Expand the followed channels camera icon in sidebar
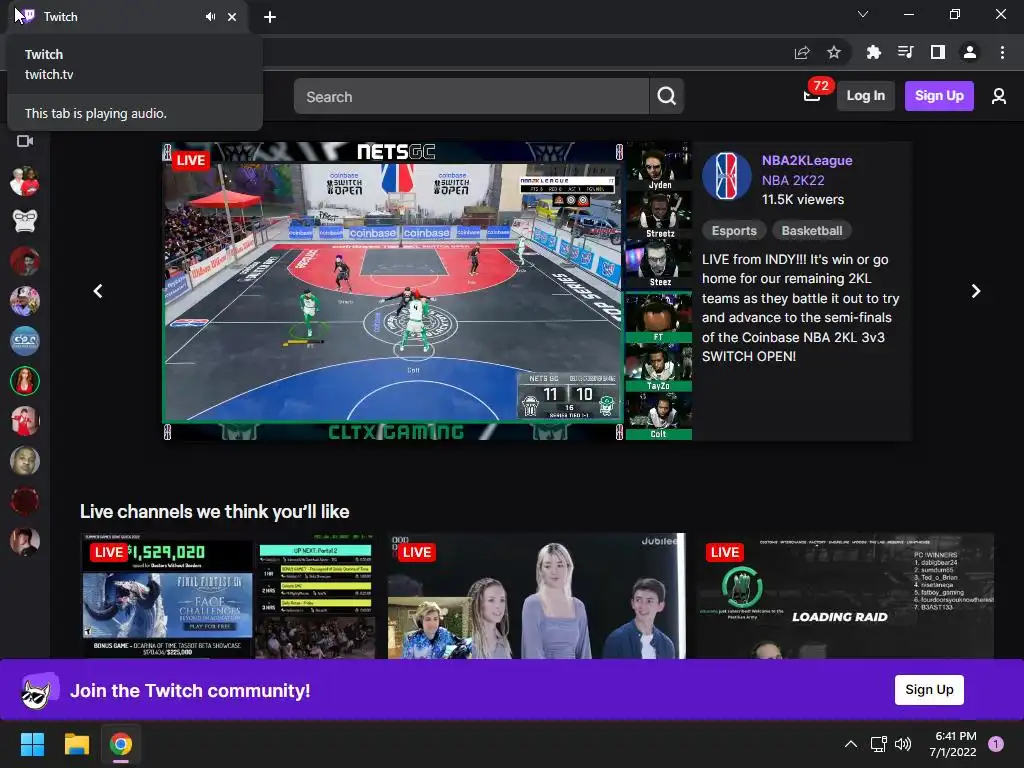This screenshot has height=768, width=1024. 25,141
